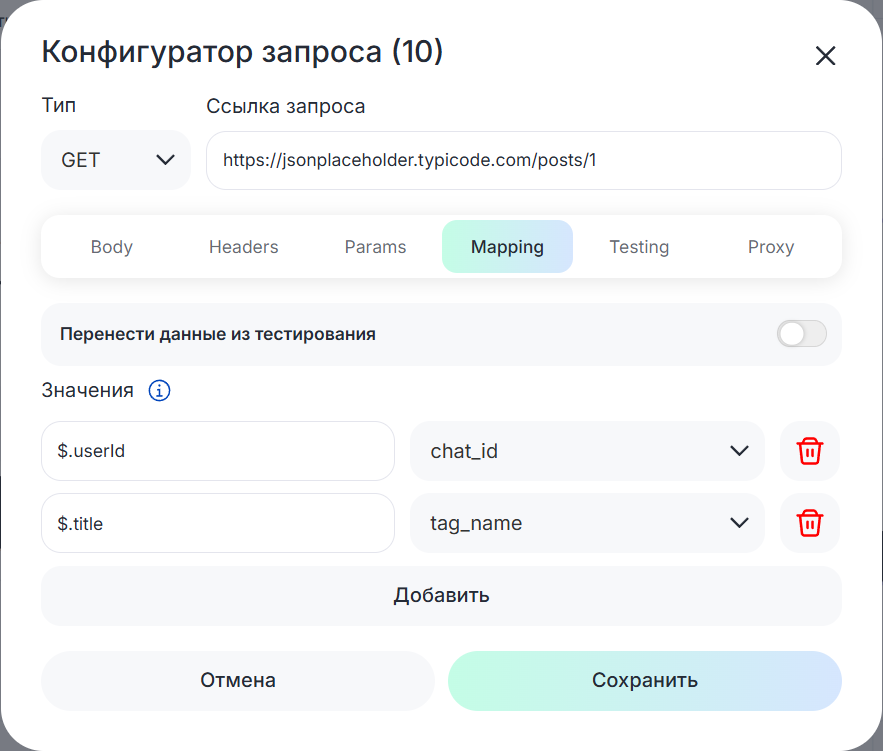Open the Headers tab
883x751 pixels.
click(x=243, y=247)
